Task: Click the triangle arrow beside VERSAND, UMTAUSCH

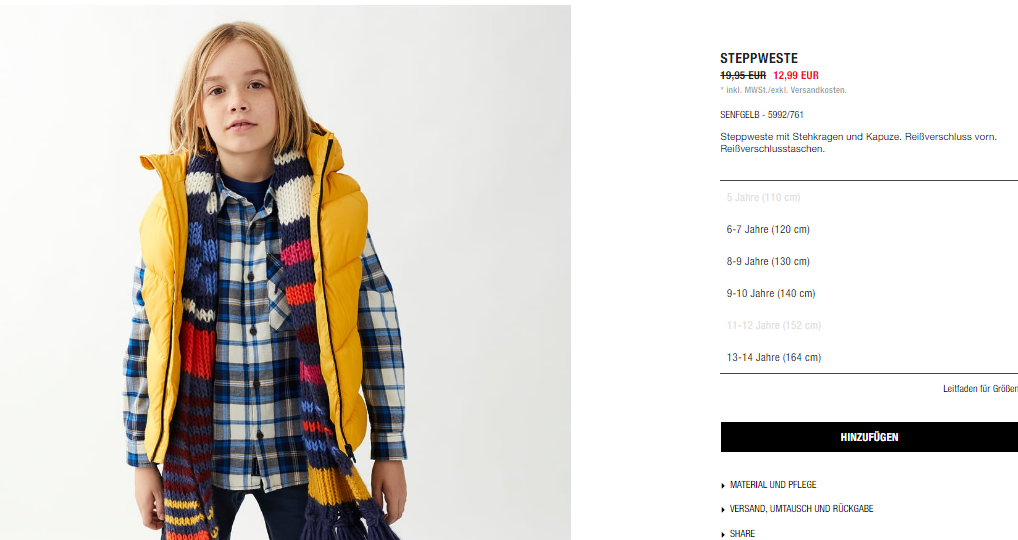Action: [x=723, y=509]
